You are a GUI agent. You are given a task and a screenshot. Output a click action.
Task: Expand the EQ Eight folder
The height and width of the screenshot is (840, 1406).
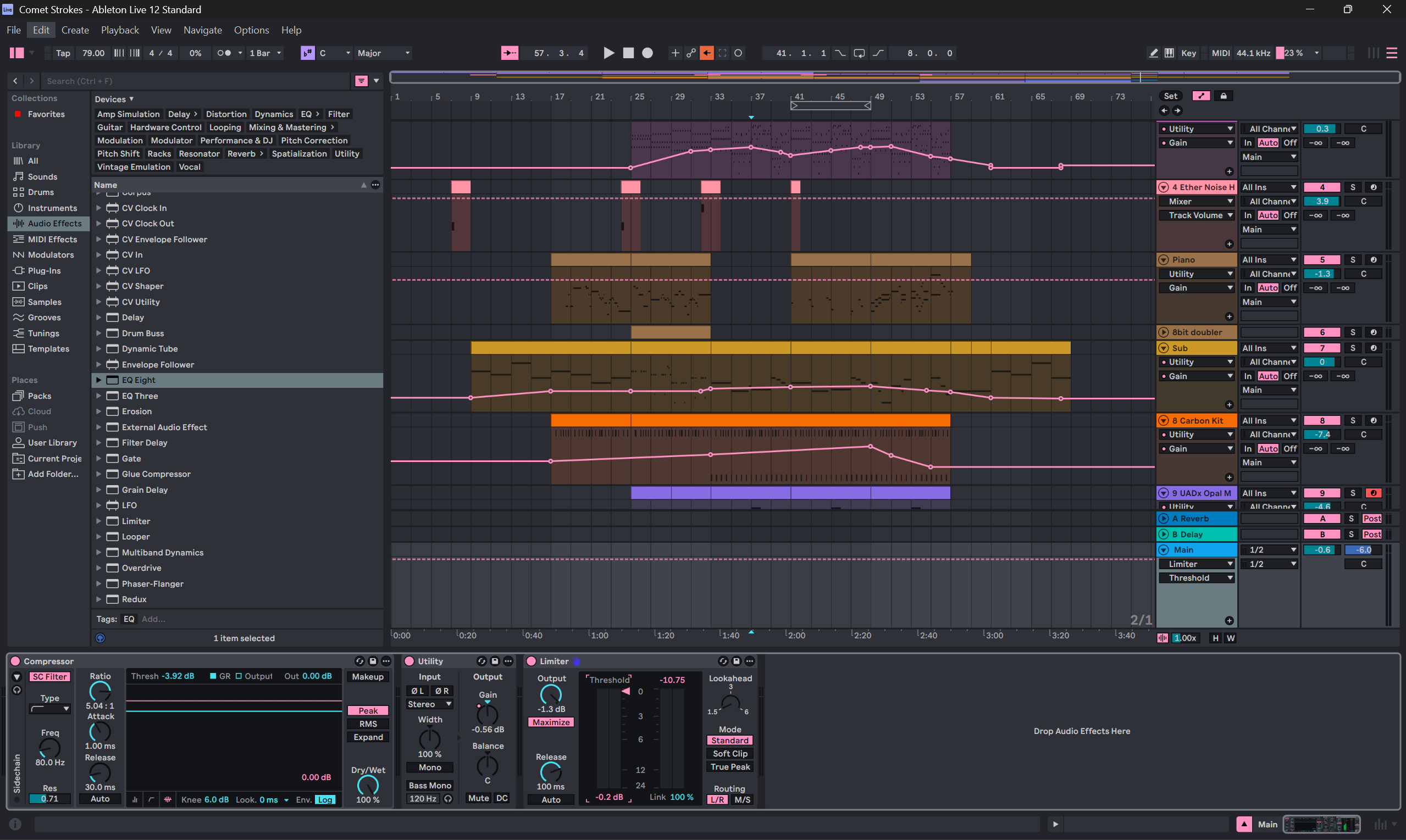[x=98, y=380]
